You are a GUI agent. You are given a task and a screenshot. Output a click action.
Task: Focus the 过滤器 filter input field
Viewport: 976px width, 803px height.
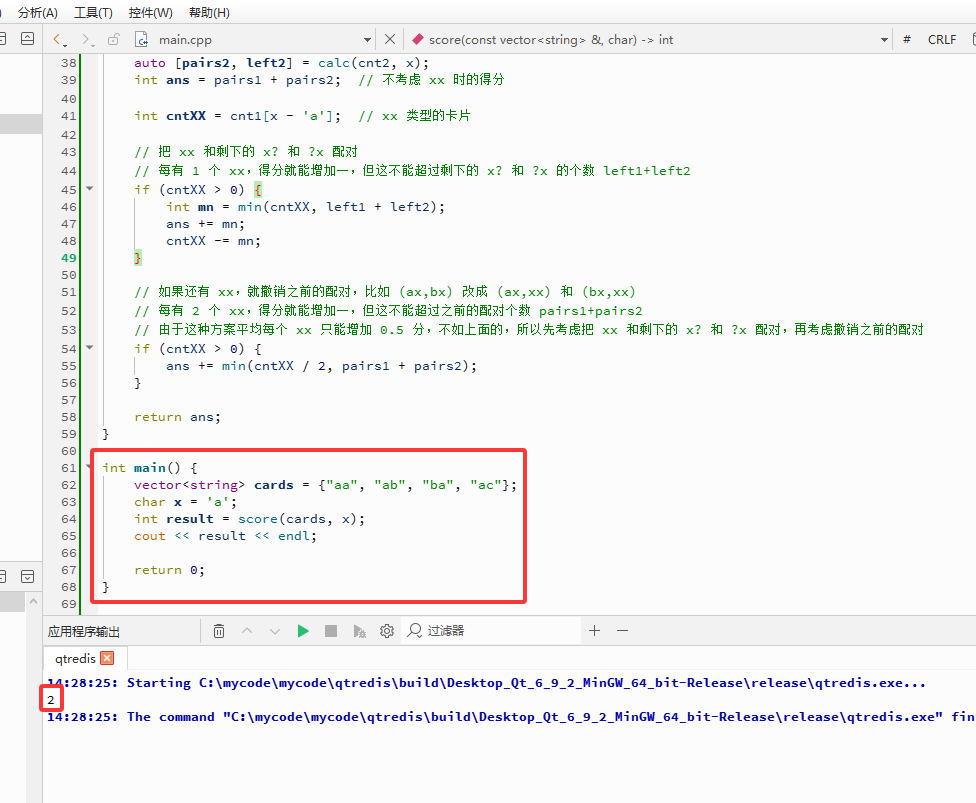coord(493,631)
